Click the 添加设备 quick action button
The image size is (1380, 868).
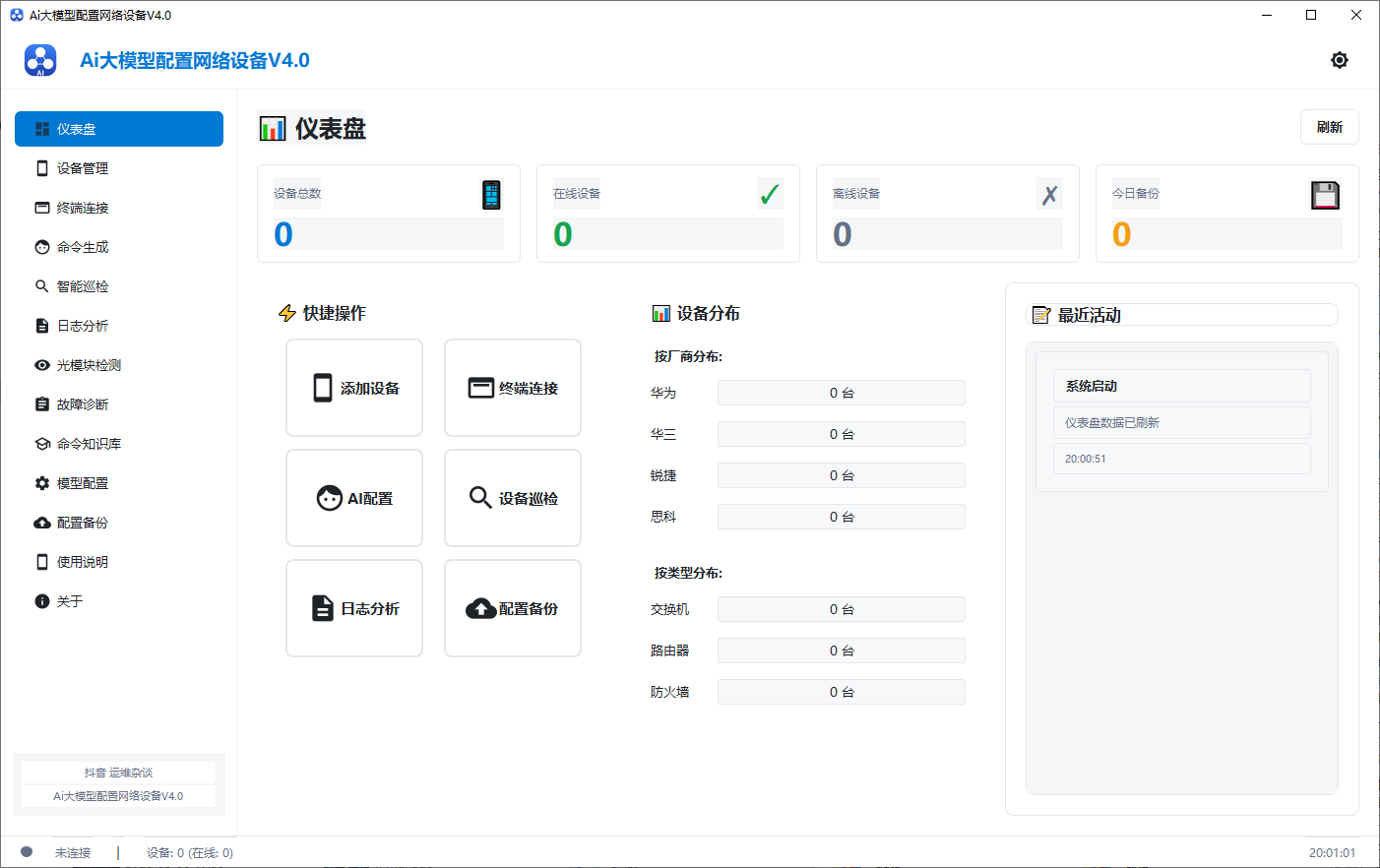[354, 388]
